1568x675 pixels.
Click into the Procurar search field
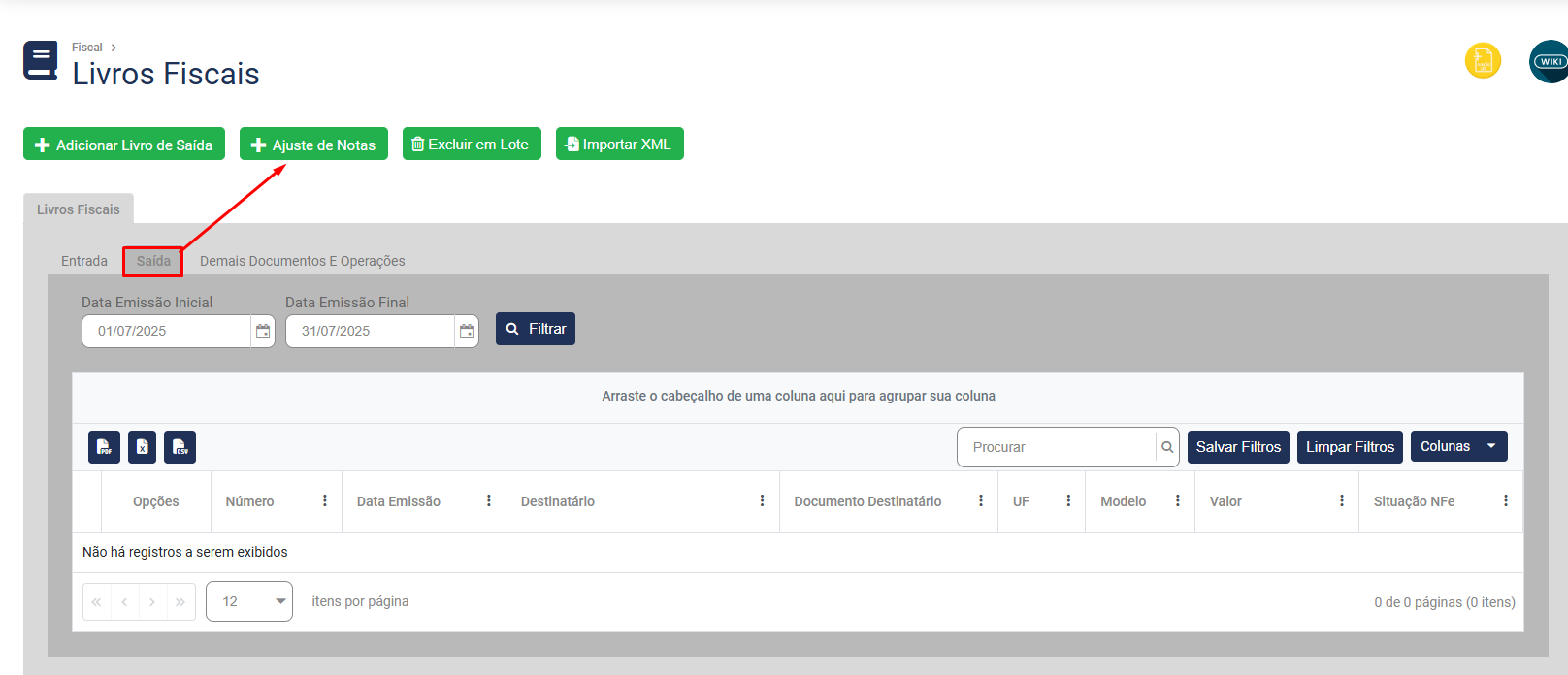click(x=1057, y=447)
